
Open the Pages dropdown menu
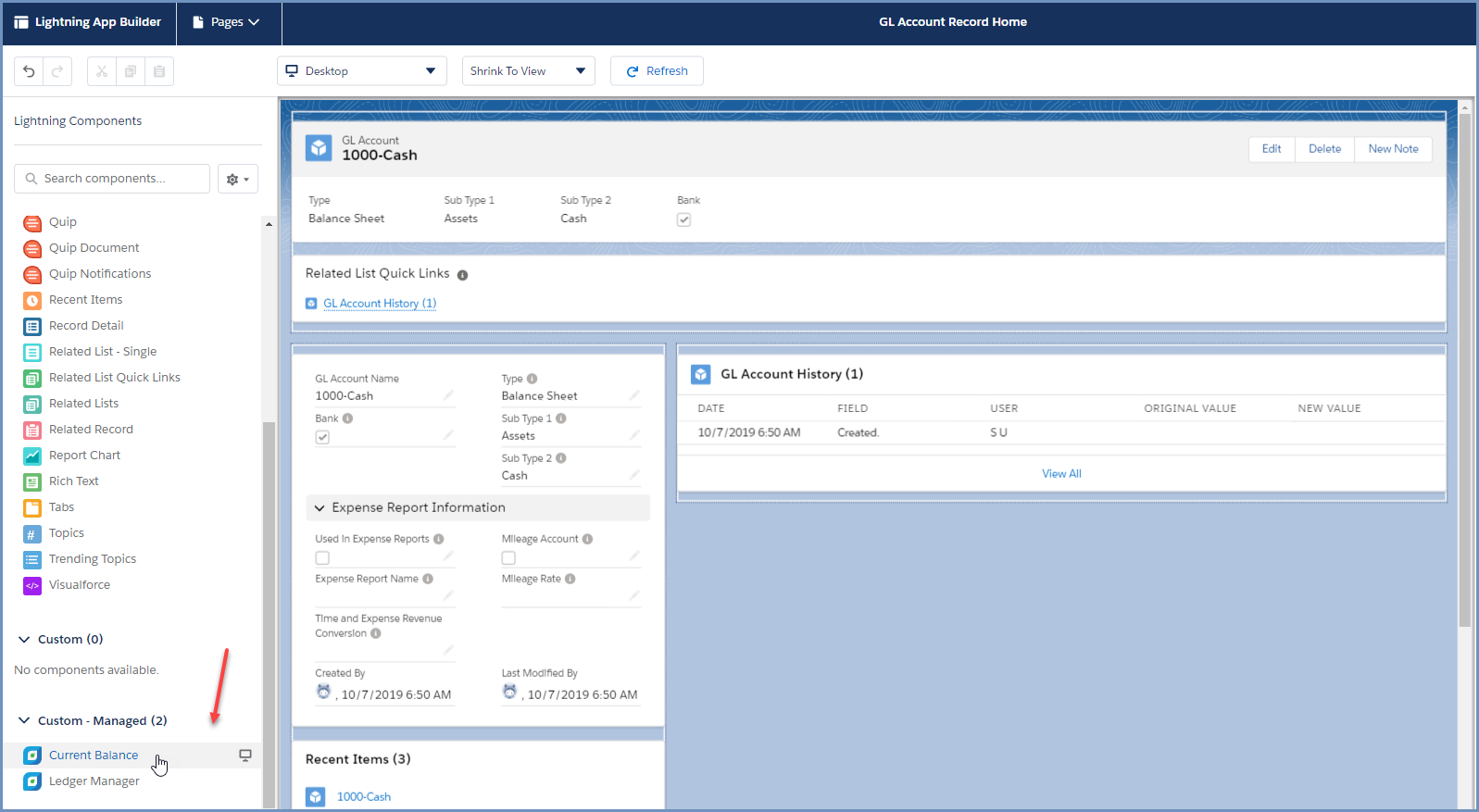[226, 22]
